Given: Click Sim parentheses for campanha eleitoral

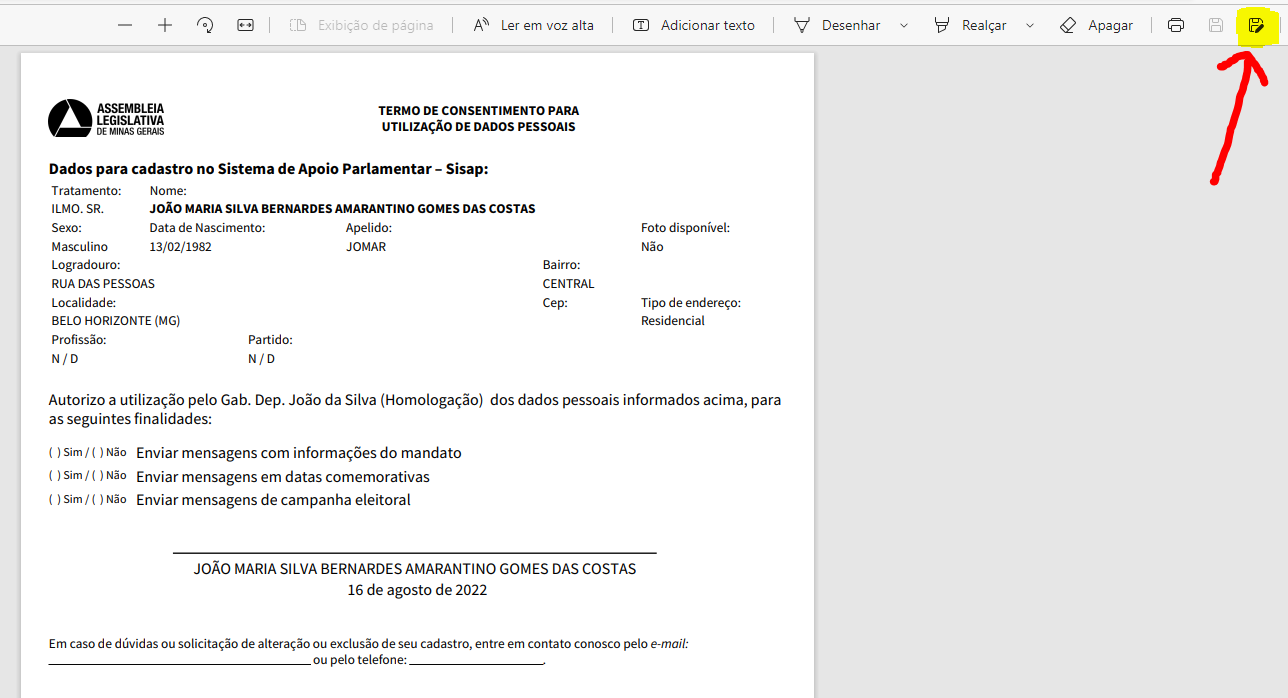Looking at the screenshot, I should point(54,500).
